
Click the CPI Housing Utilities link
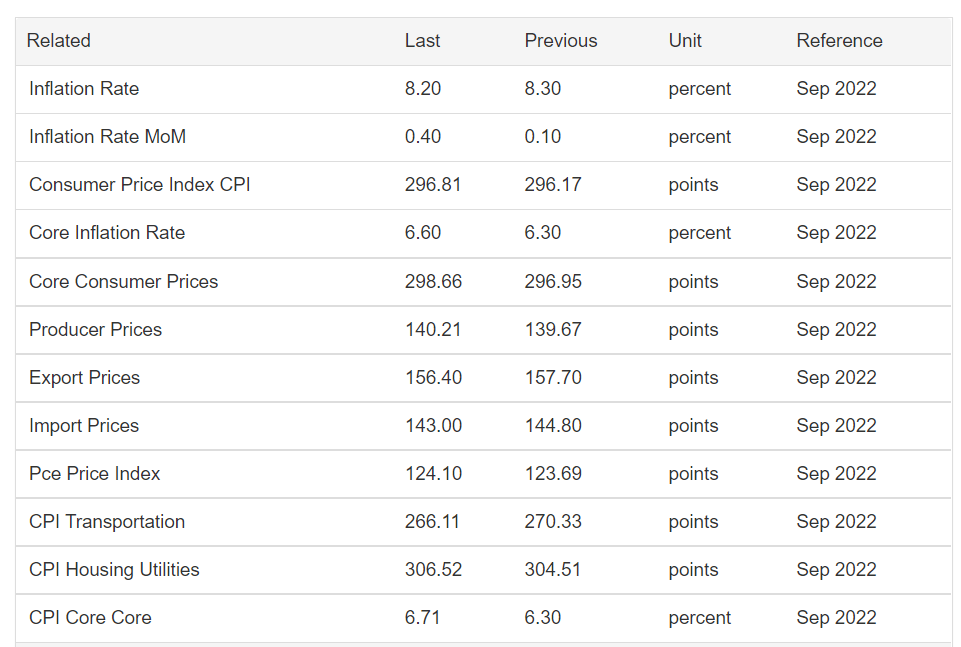pos(114,570)
